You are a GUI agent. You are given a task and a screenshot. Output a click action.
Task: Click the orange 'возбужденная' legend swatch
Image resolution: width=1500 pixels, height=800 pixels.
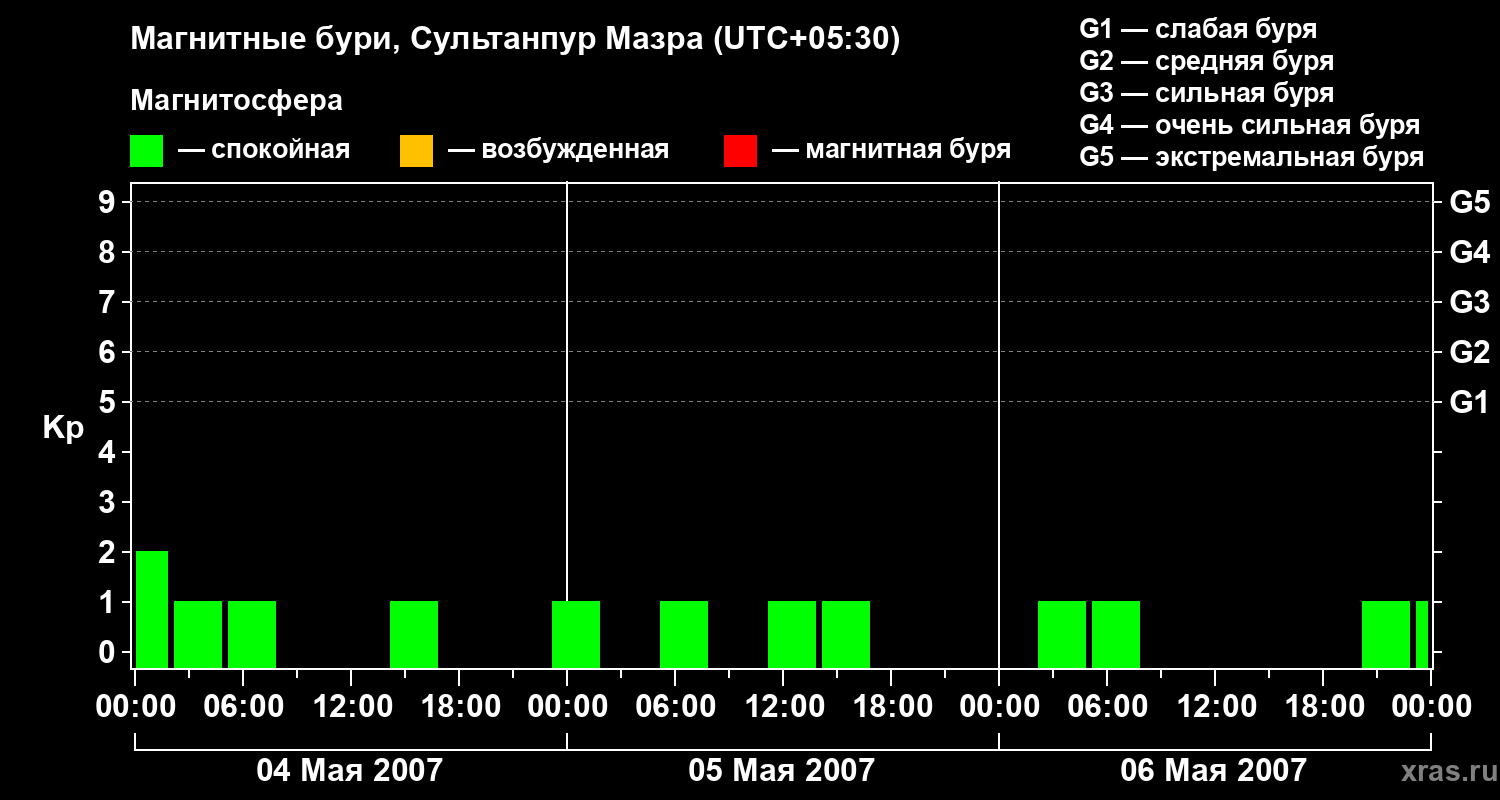[x=416, y=151]
